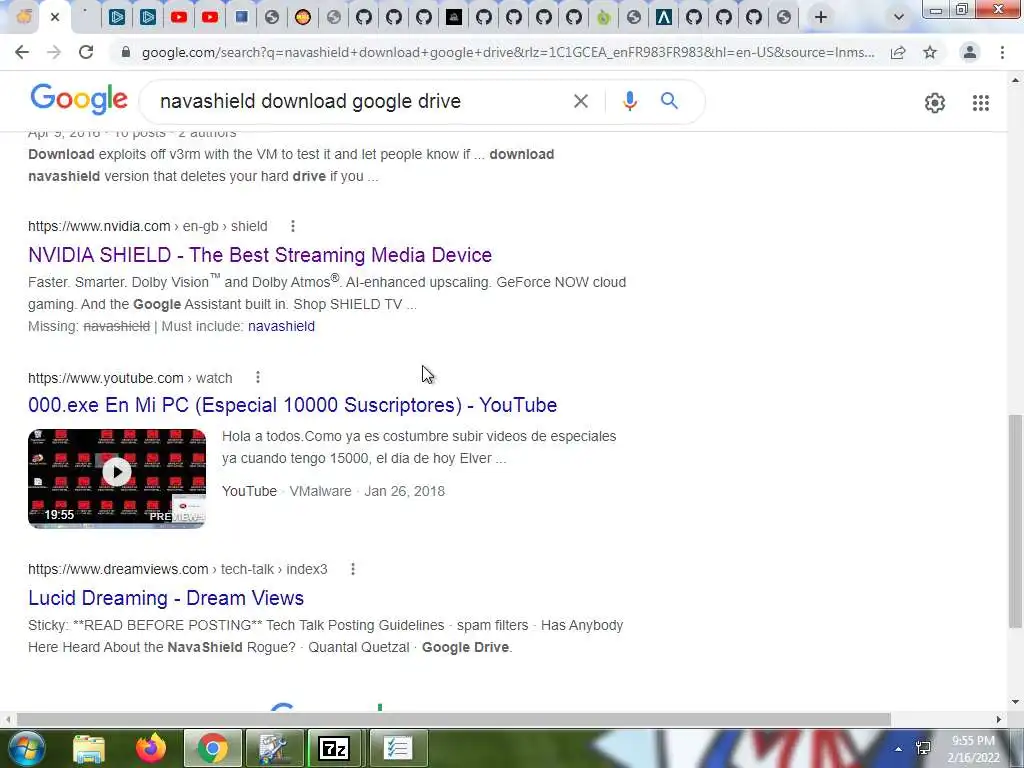The width and height of the screenshot is (1024, 768).
Task: Click the scroll-up arrow of the page
Action: pyautogui.click(x=1015, y=80)
